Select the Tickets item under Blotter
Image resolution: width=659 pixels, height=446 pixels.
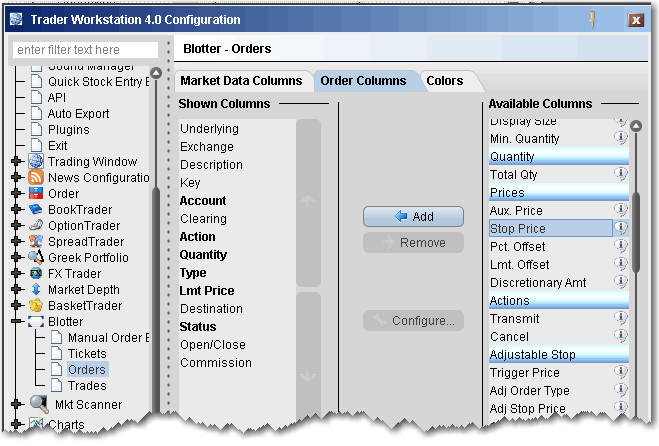click(87, 354)
